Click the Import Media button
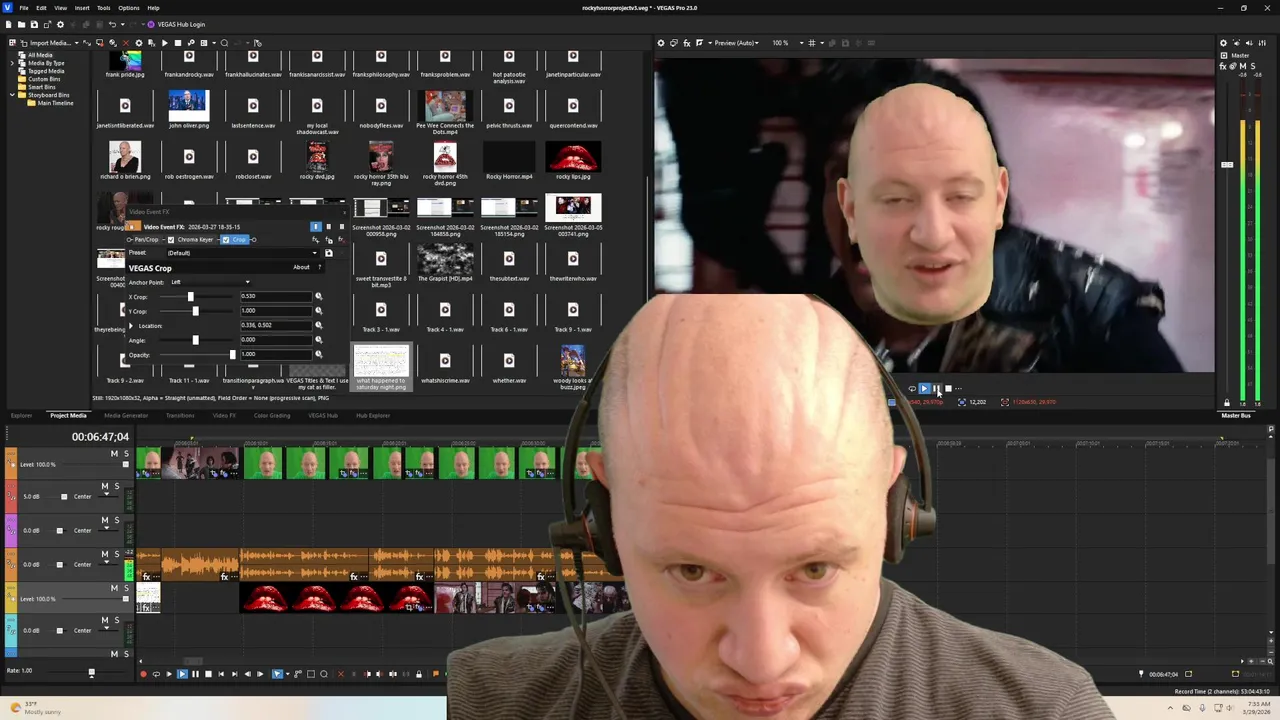 (x=44, y=43)
